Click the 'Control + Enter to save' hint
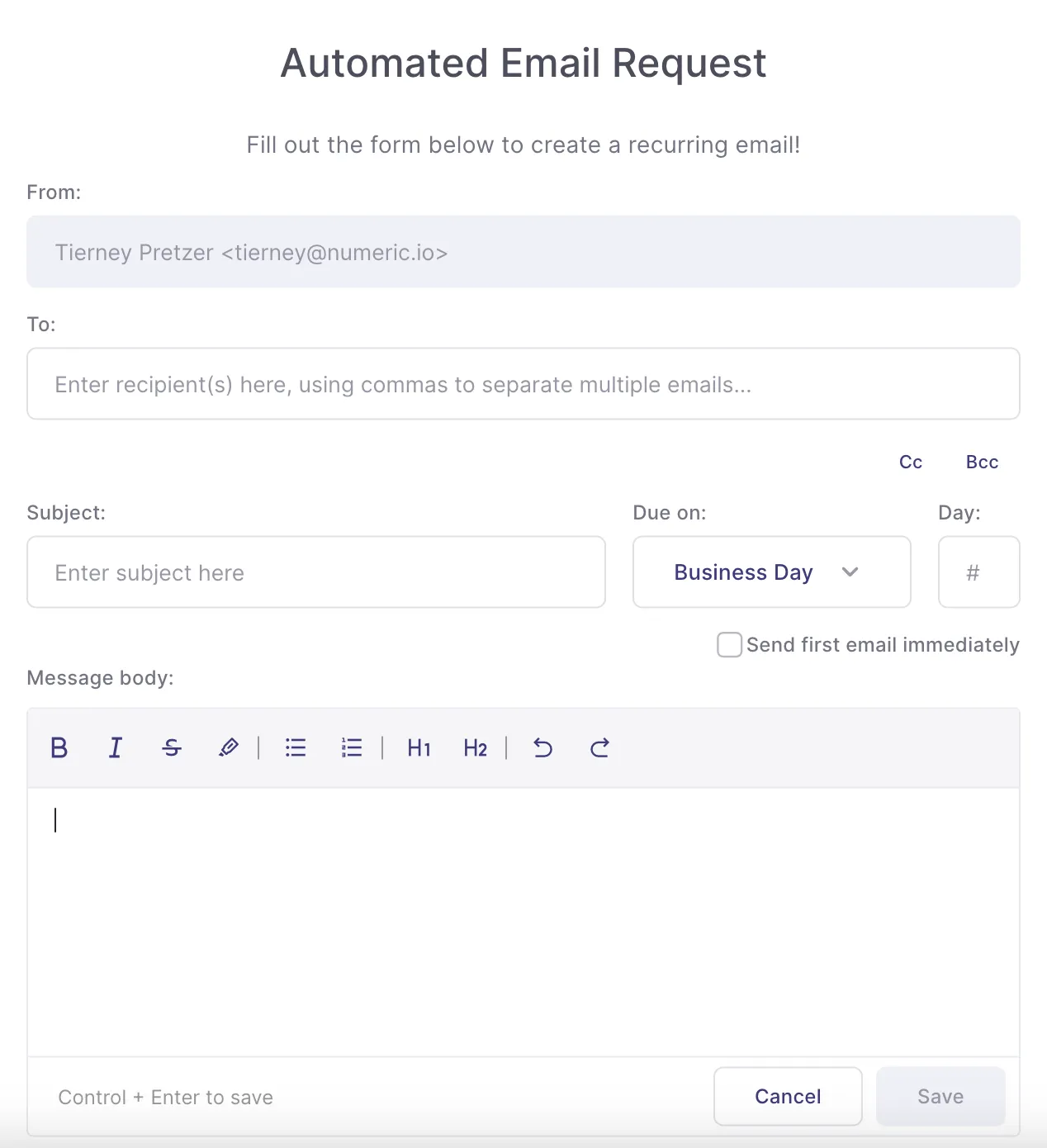The width and height of the screenshot is (1047, 1148). pyautogui.click(x=165, y=1097)
